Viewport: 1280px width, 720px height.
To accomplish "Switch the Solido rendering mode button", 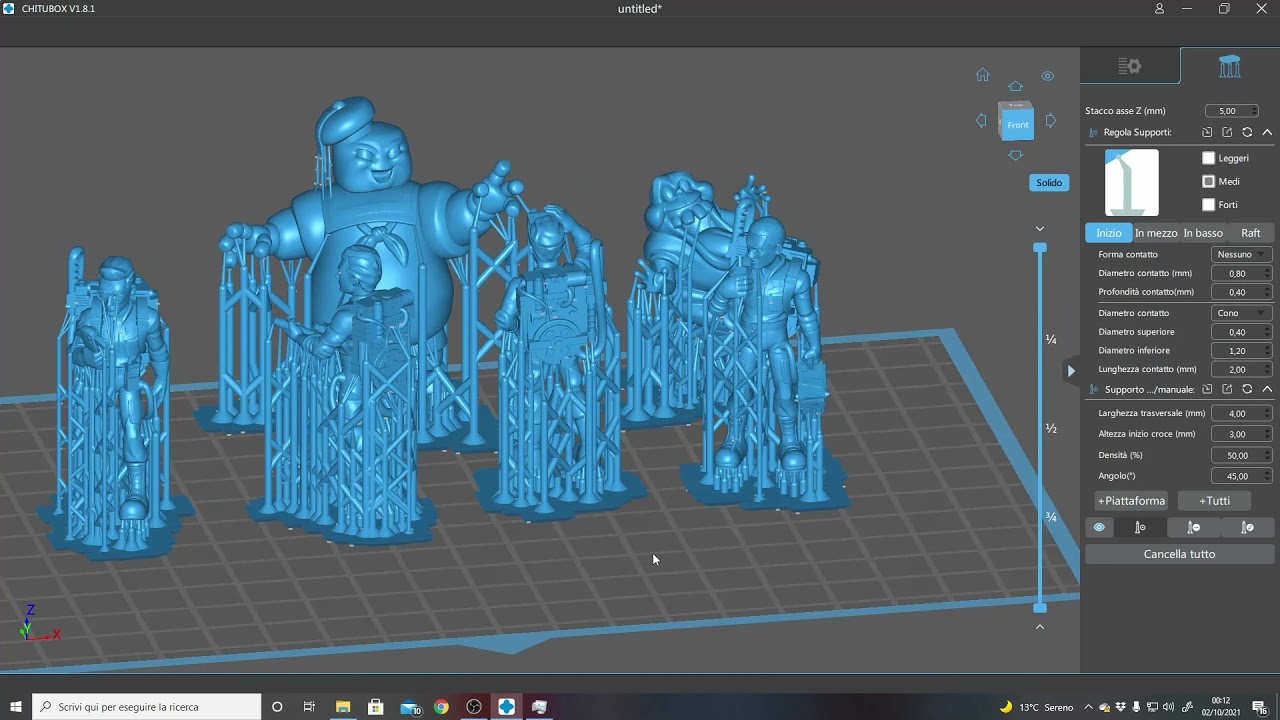I will [x=1049, y=183].
